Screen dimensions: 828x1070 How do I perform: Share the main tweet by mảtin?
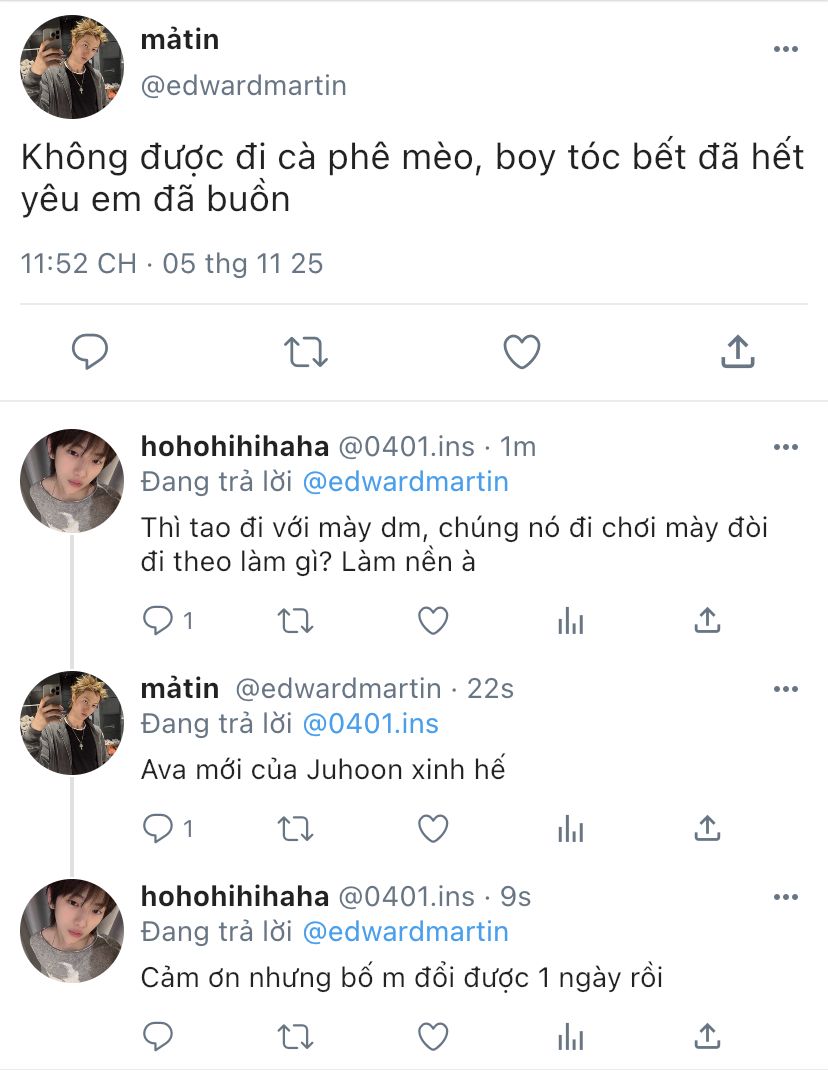tap(737, 352)
